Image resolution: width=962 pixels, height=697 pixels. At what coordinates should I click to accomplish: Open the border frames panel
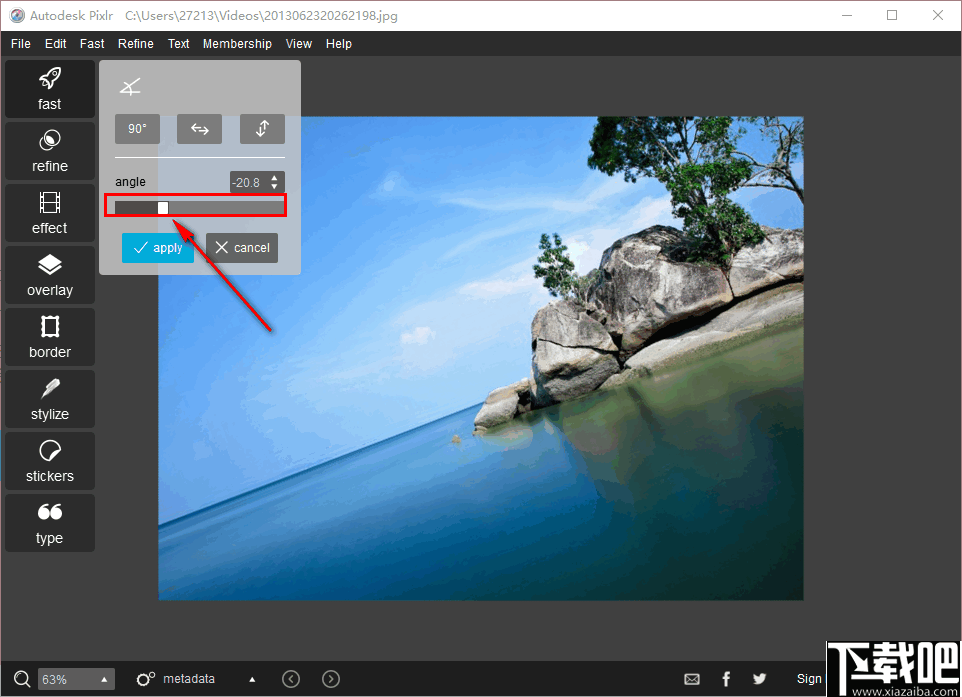(50, 337)
